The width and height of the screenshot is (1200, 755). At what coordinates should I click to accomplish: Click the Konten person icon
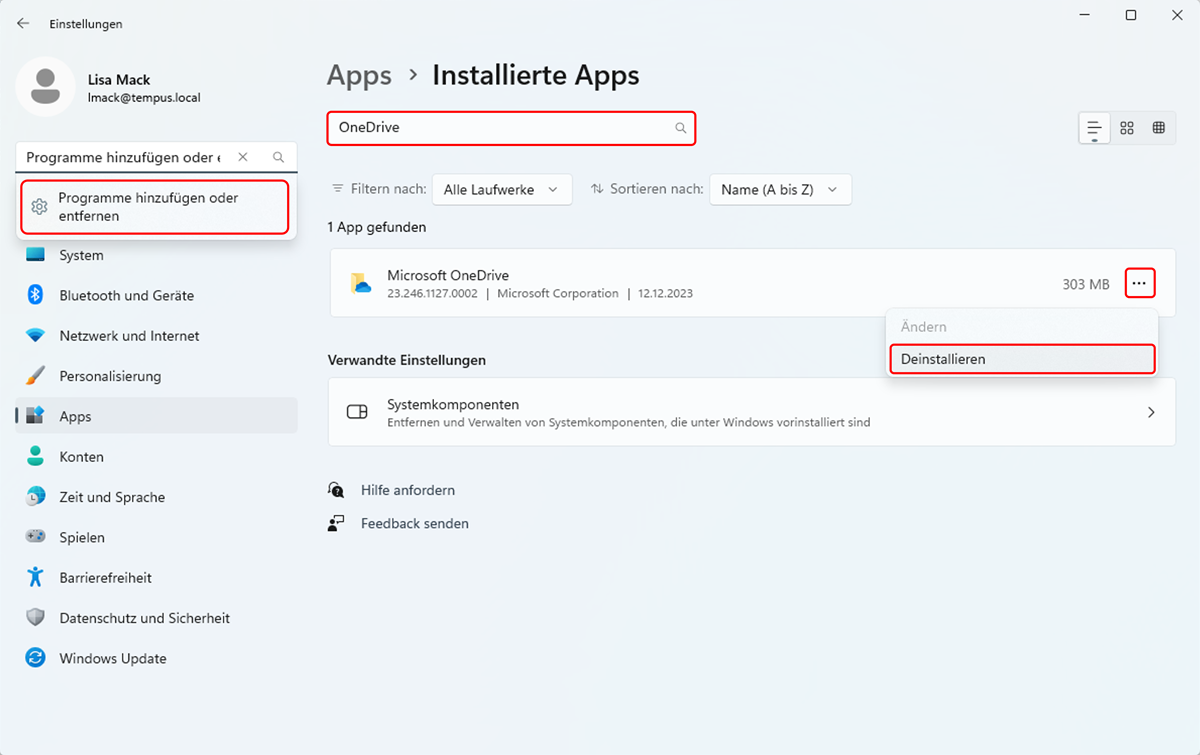(36, 456)
